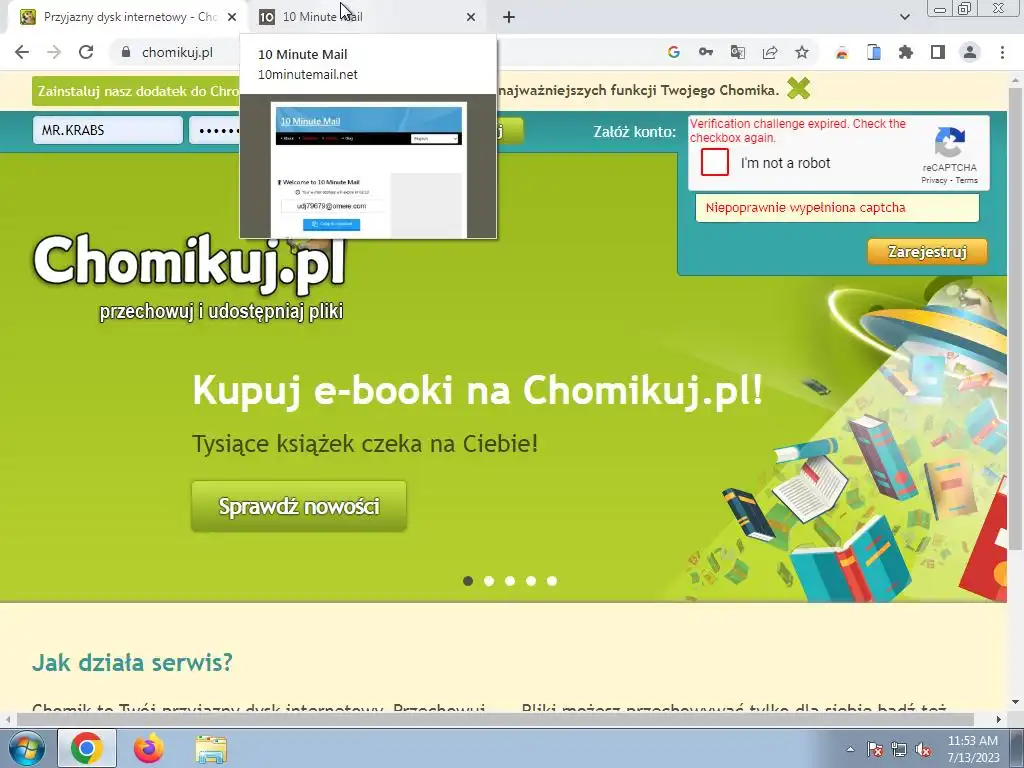Click the Jak działa serwis? heading
1024x768 pixels.
[x=133, y=662]
